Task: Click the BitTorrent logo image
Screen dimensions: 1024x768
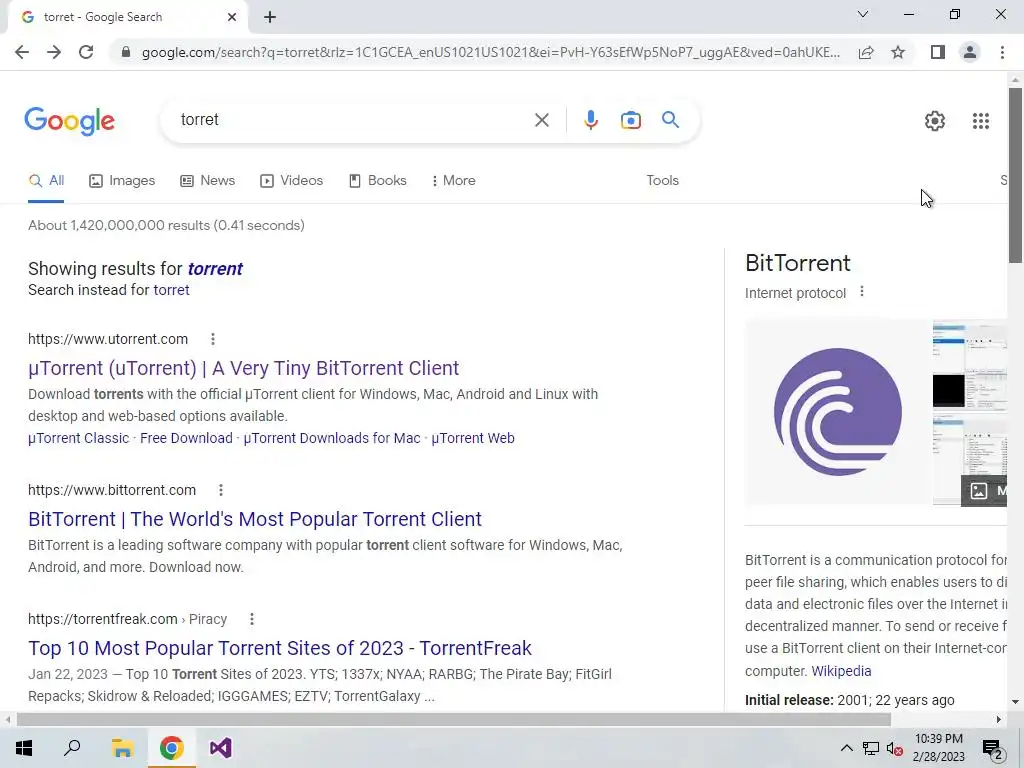Action: click(838, 412)
